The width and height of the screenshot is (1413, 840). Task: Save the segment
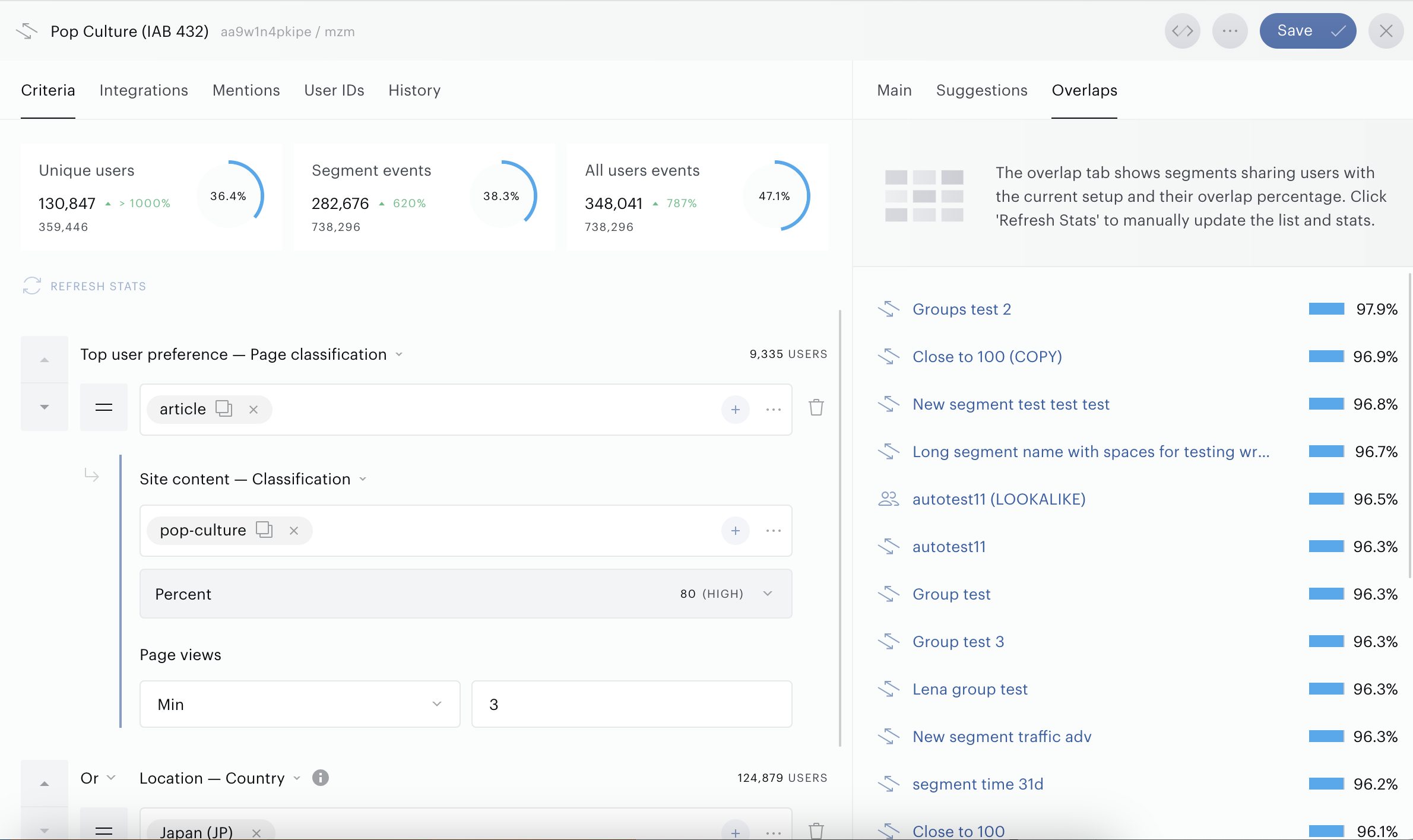1308,31
